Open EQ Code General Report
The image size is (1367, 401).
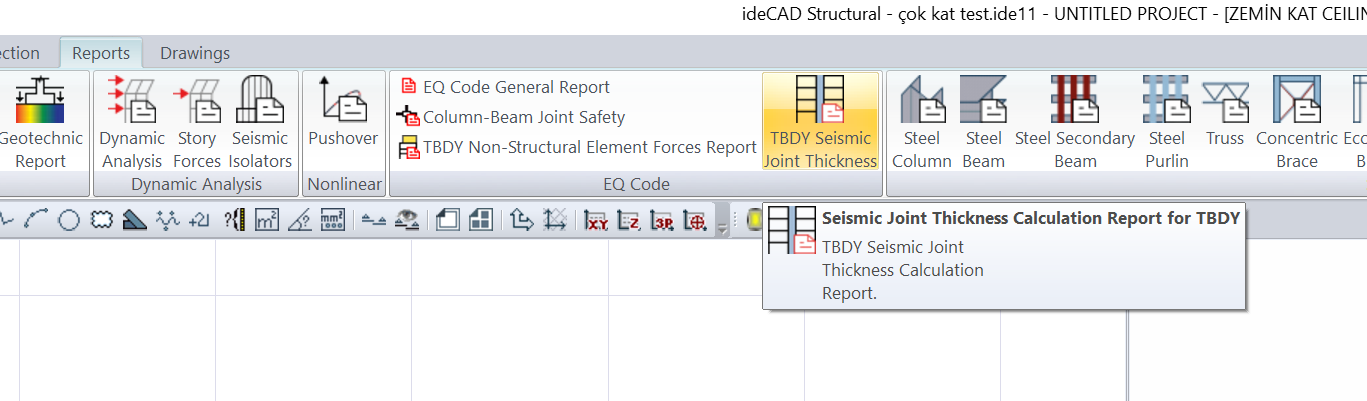[505, 87]
